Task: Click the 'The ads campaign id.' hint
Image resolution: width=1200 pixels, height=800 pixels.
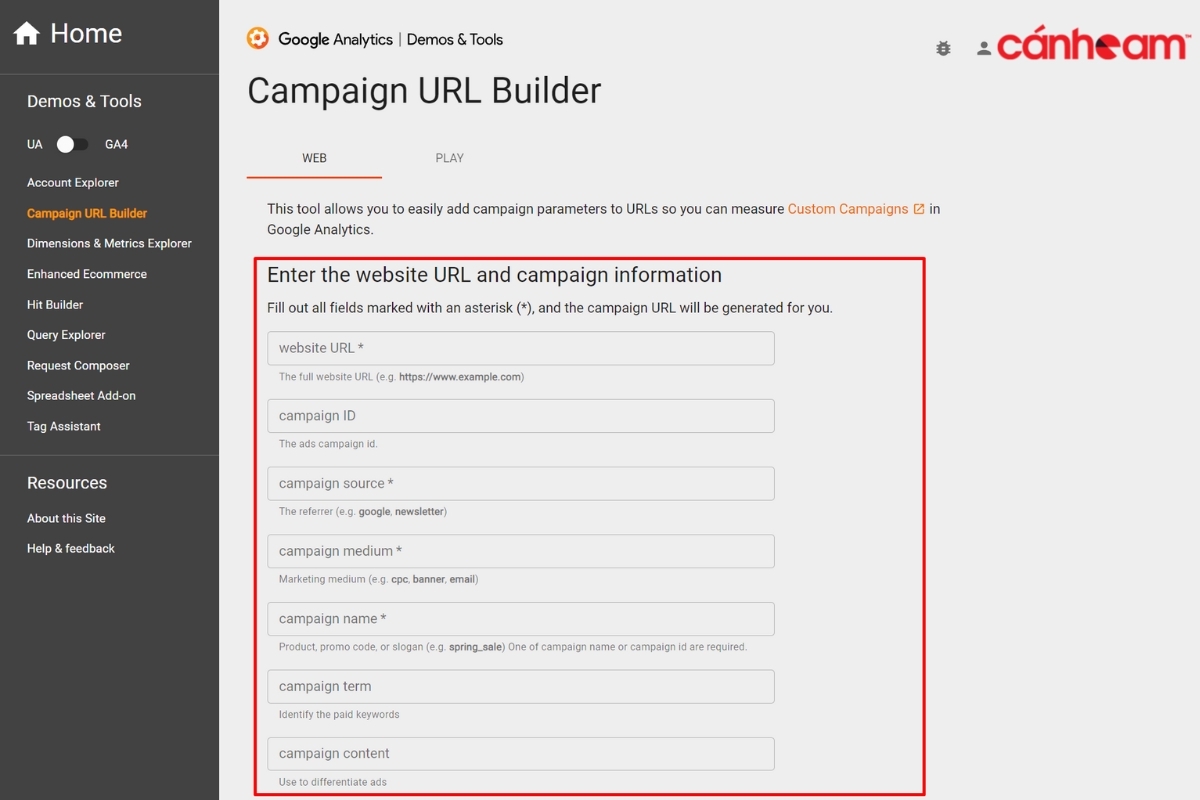Action: pyautogui.click(x=328, y=444)
